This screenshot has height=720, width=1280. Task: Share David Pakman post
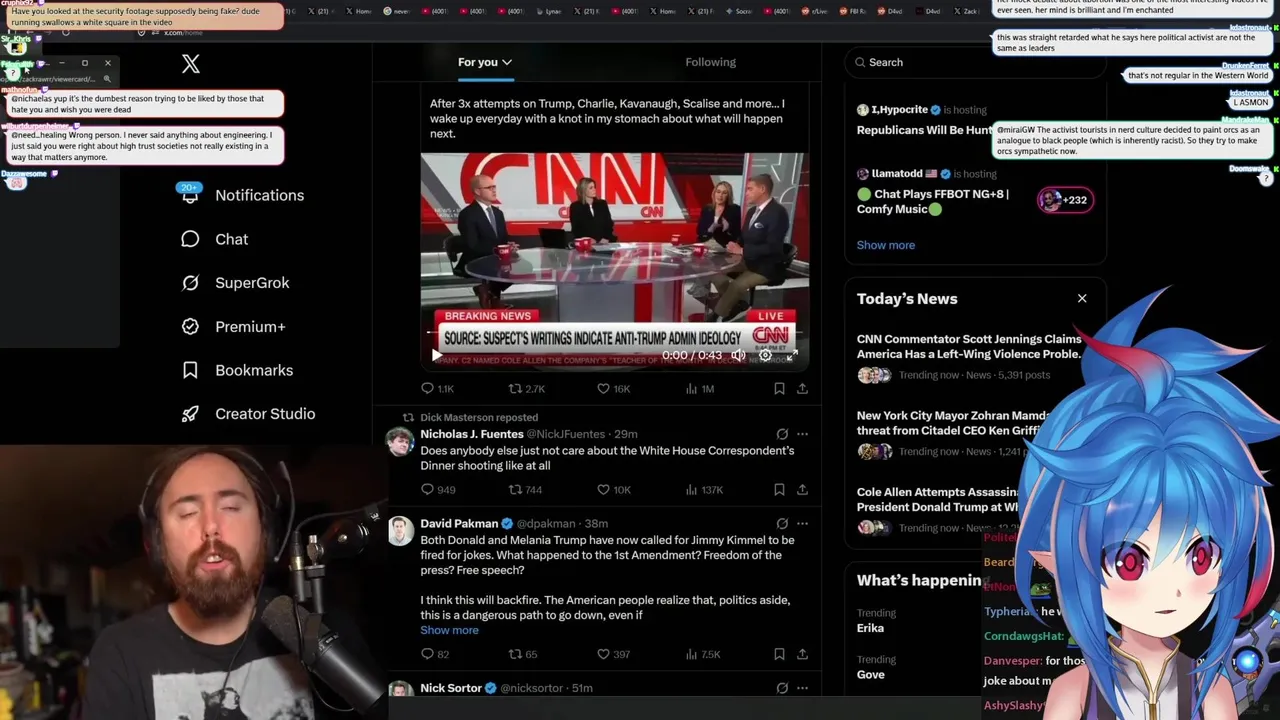click(x=802, y=654)
